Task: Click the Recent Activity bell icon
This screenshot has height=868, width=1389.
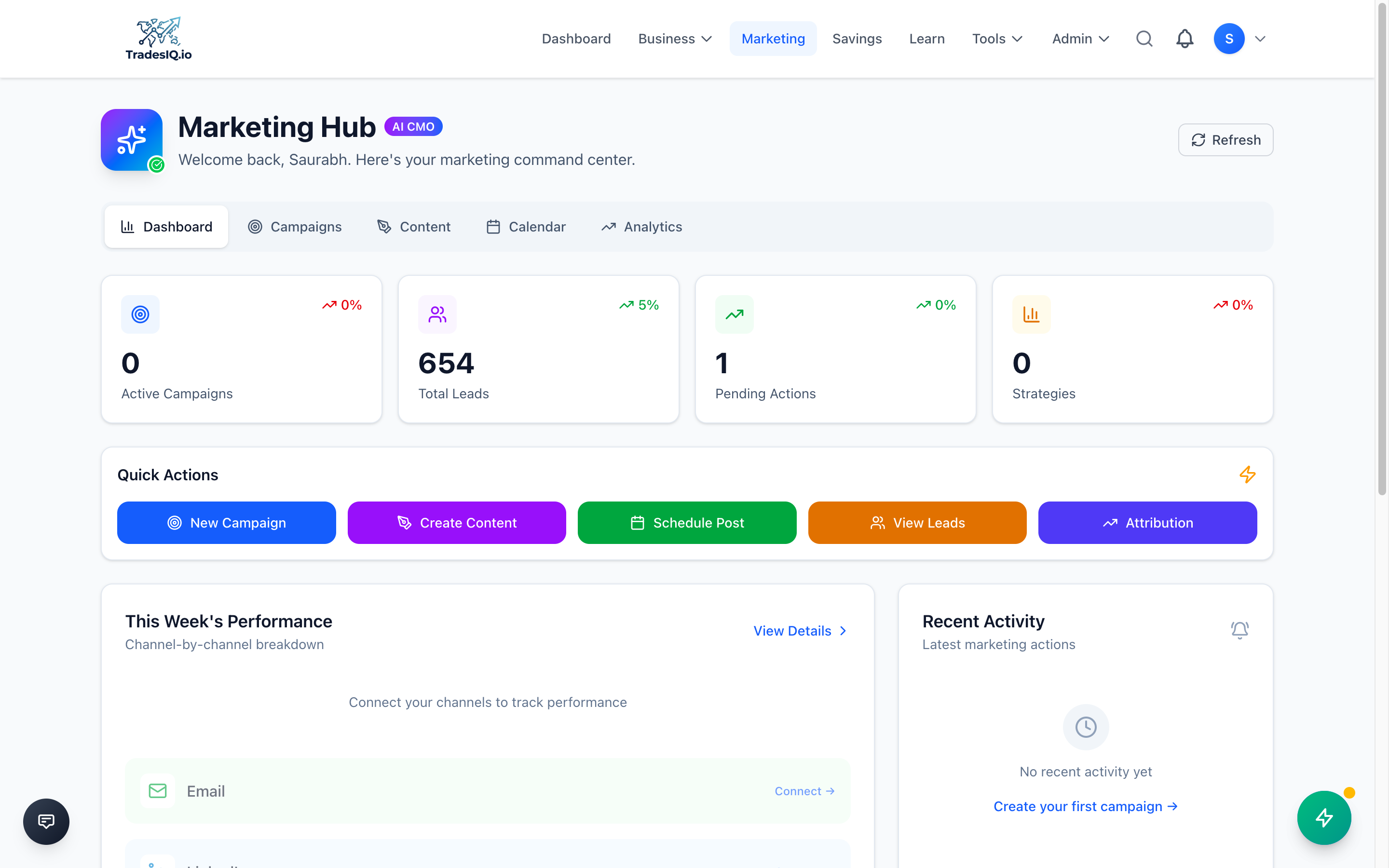Action: 1240,630
